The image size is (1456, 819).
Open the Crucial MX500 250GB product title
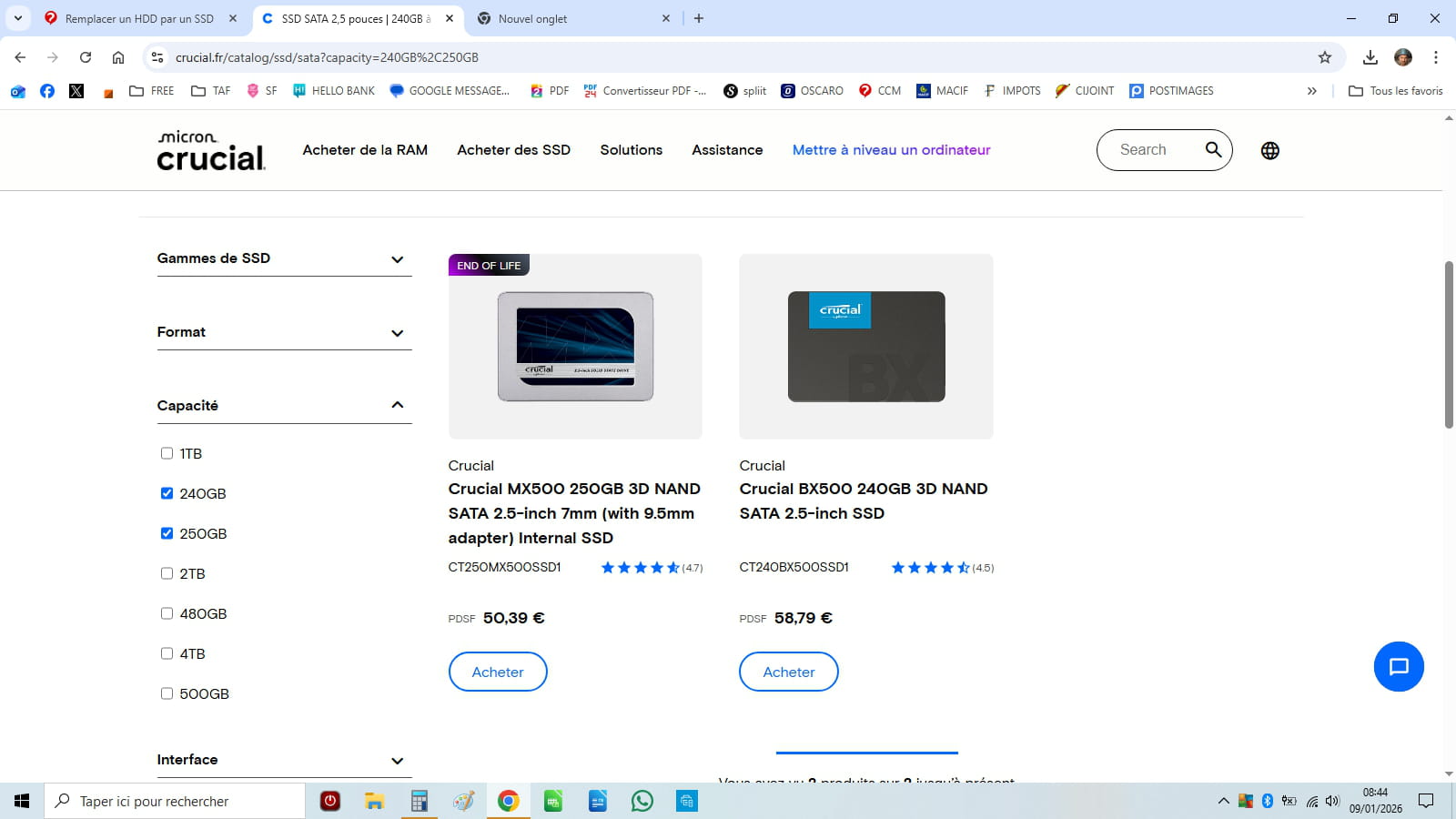click(x=575, y=513)
